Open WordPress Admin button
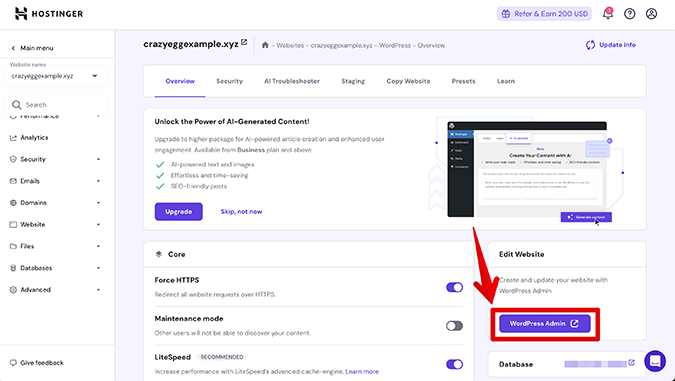 pyautogui.click(x=545, y=324)
